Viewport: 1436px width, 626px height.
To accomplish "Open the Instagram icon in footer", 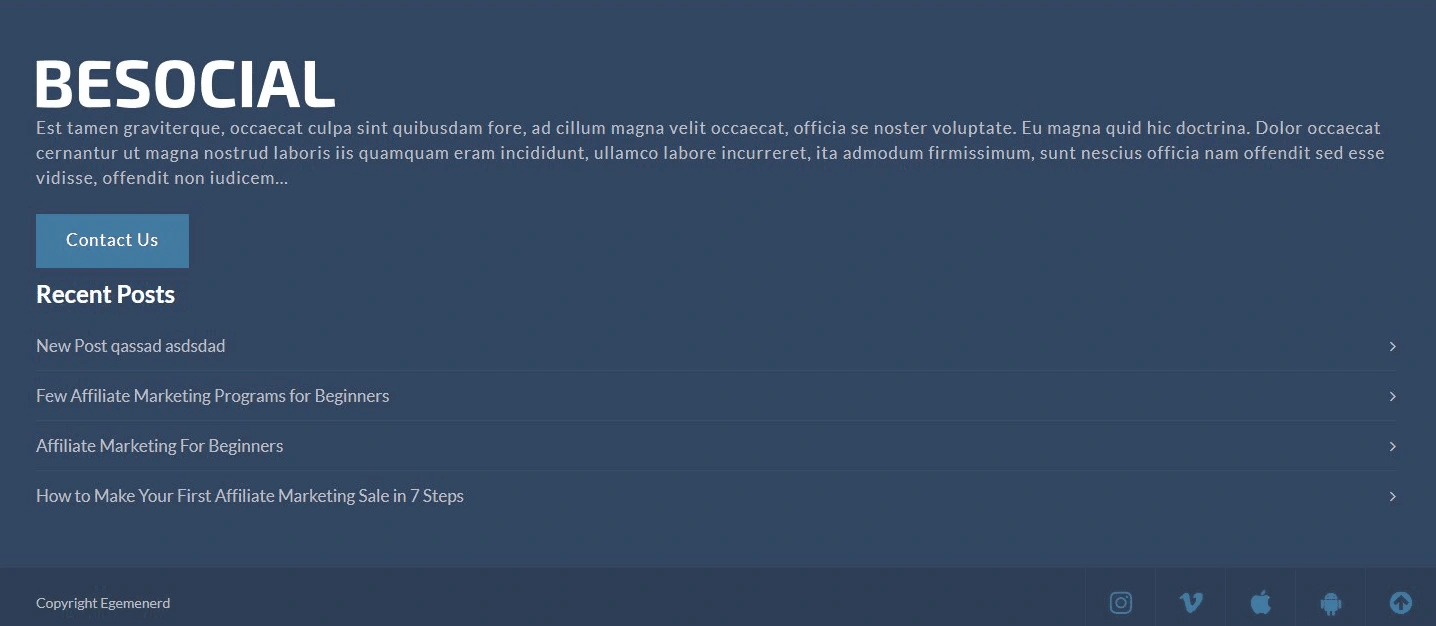I will click(x=1121, y=603).
